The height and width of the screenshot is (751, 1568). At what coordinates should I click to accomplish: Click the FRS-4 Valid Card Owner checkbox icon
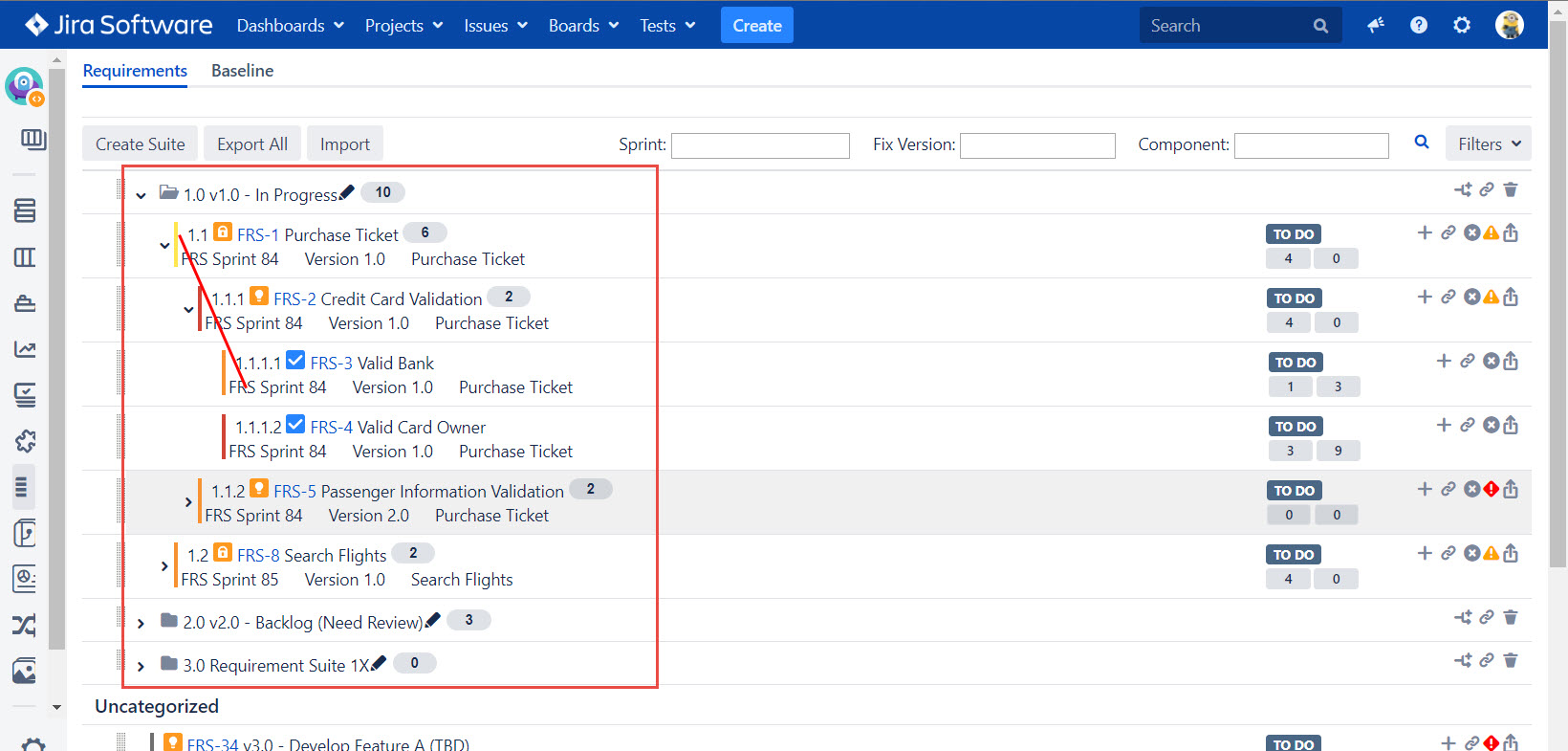[x=296, y=425]
